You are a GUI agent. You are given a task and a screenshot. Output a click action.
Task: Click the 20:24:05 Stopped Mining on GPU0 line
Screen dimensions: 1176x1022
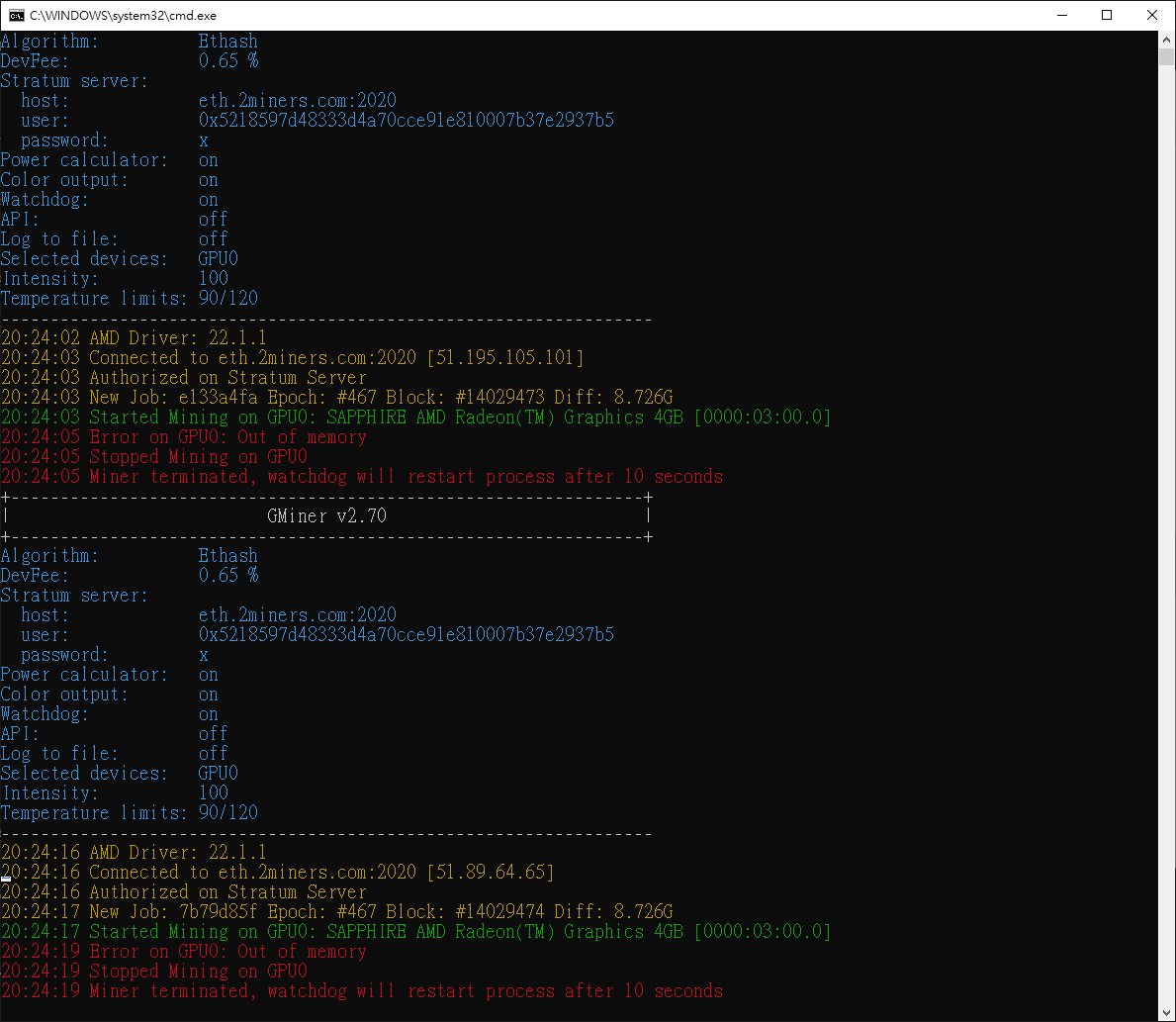coord(154,457)
